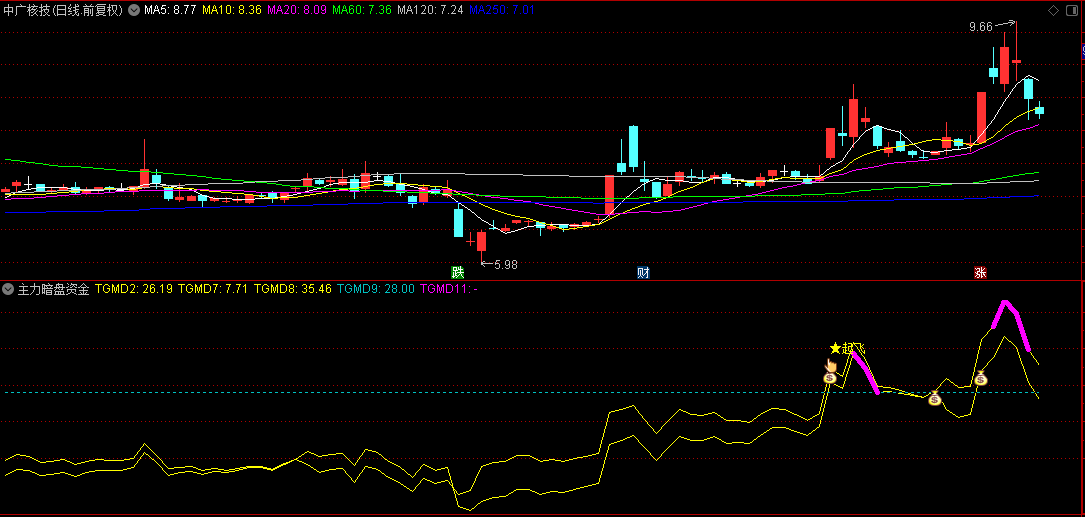Click the last cyan candlestick on the right

pyautogui.click(x=1039, y=110)
